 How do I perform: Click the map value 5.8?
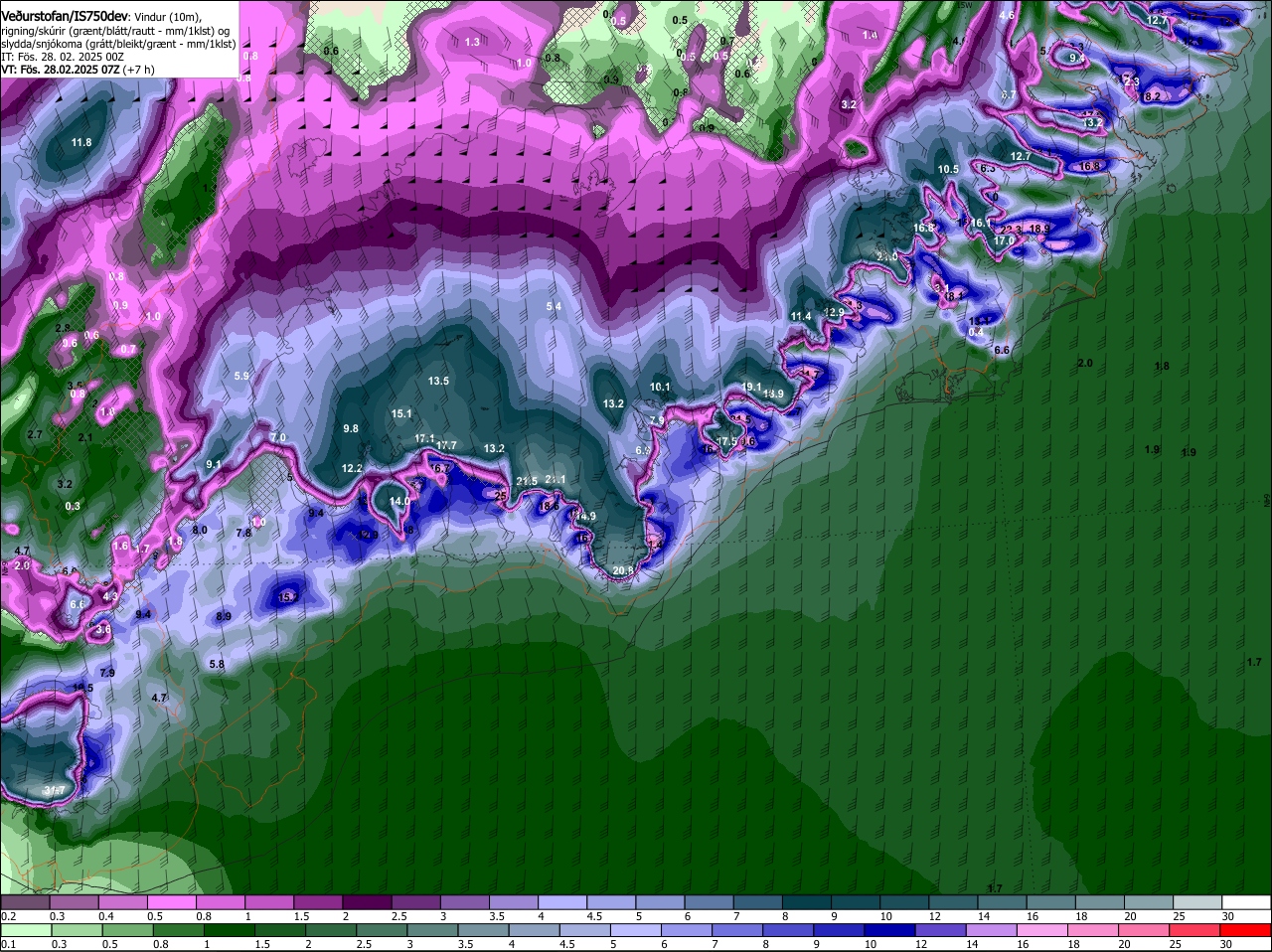(217, 664)
